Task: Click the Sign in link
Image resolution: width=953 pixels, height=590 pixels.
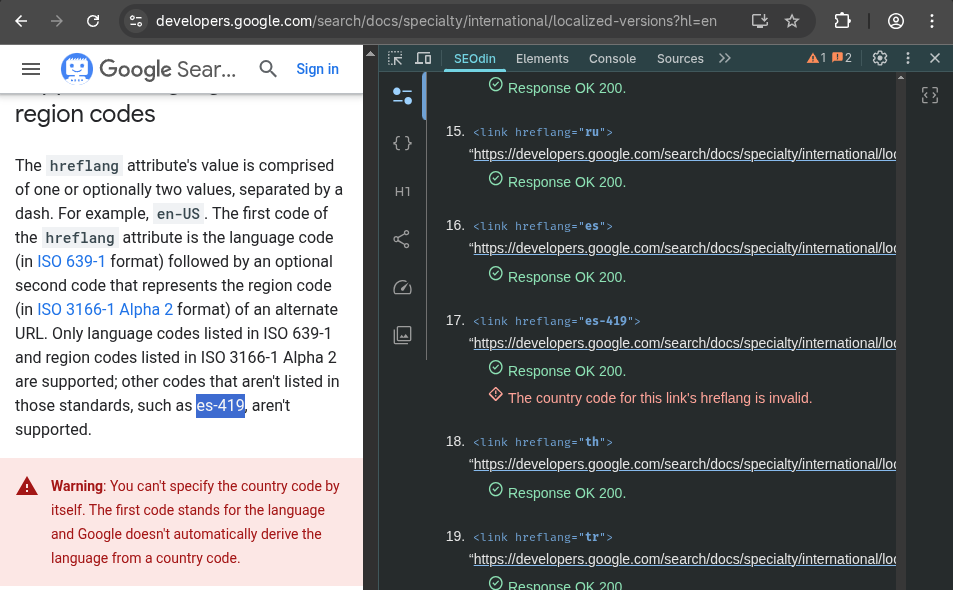Action: pos(317,69)
